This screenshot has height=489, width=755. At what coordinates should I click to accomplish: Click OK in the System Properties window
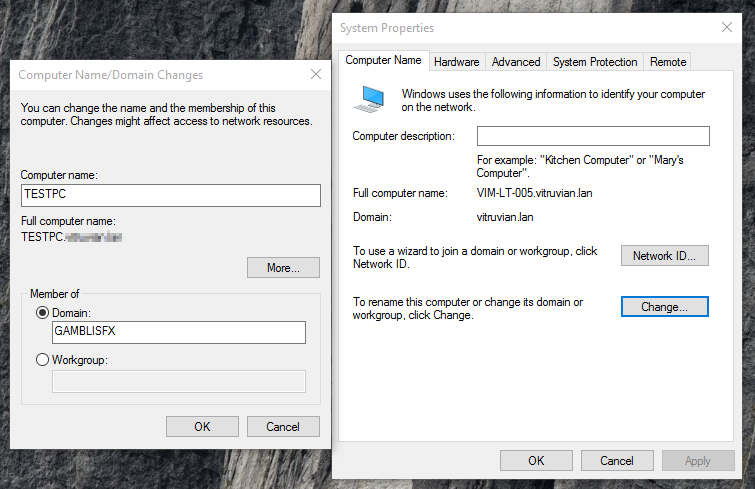[x=536, y=460]
